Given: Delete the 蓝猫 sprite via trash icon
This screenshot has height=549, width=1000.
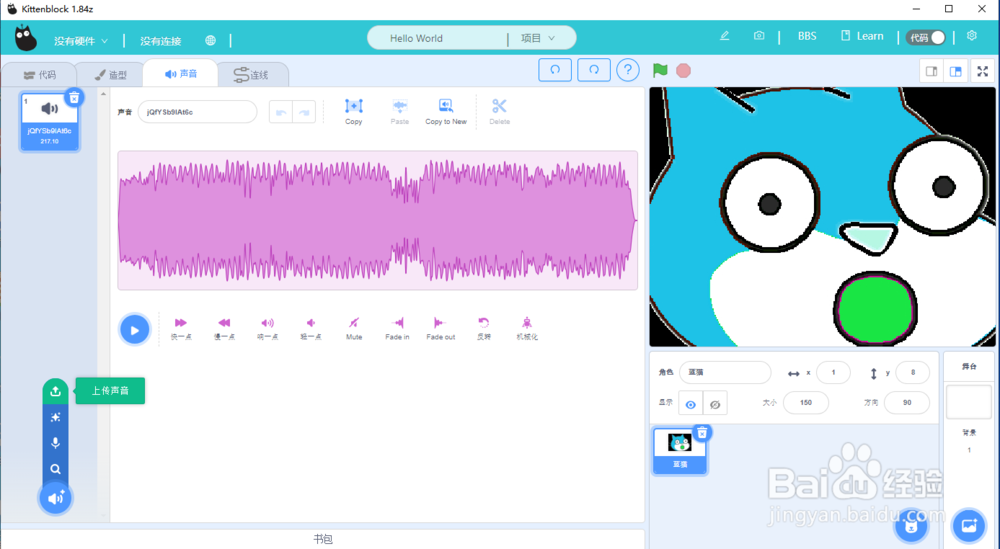Looking at the screenshot, I should (702, 434).
